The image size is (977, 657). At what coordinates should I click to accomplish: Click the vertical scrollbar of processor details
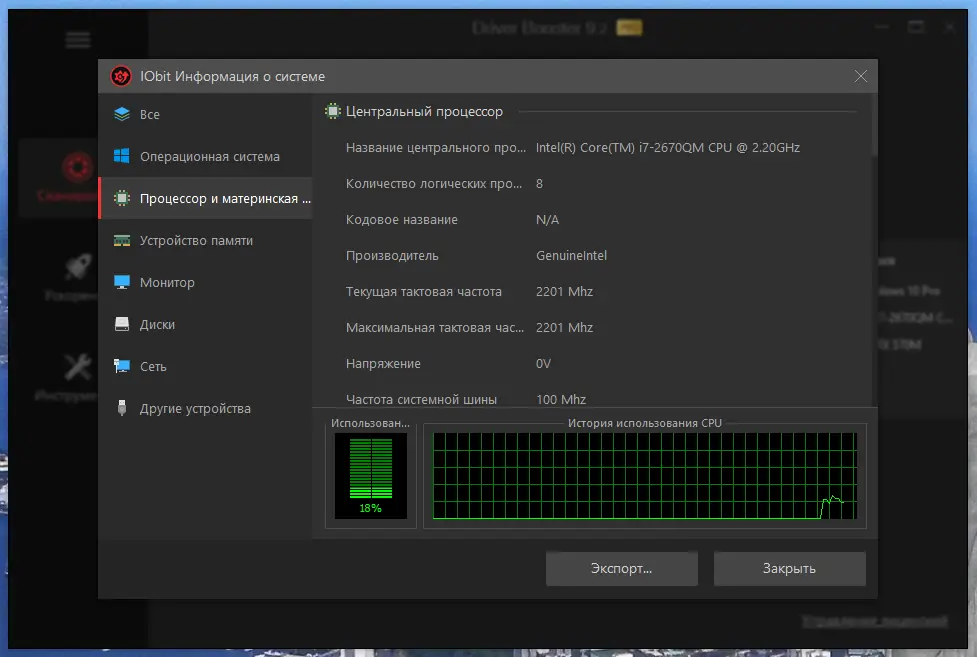(874, 127)
